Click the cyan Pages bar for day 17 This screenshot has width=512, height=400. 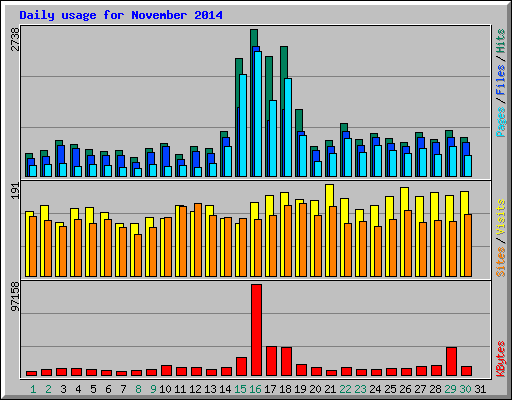point(273,138)
